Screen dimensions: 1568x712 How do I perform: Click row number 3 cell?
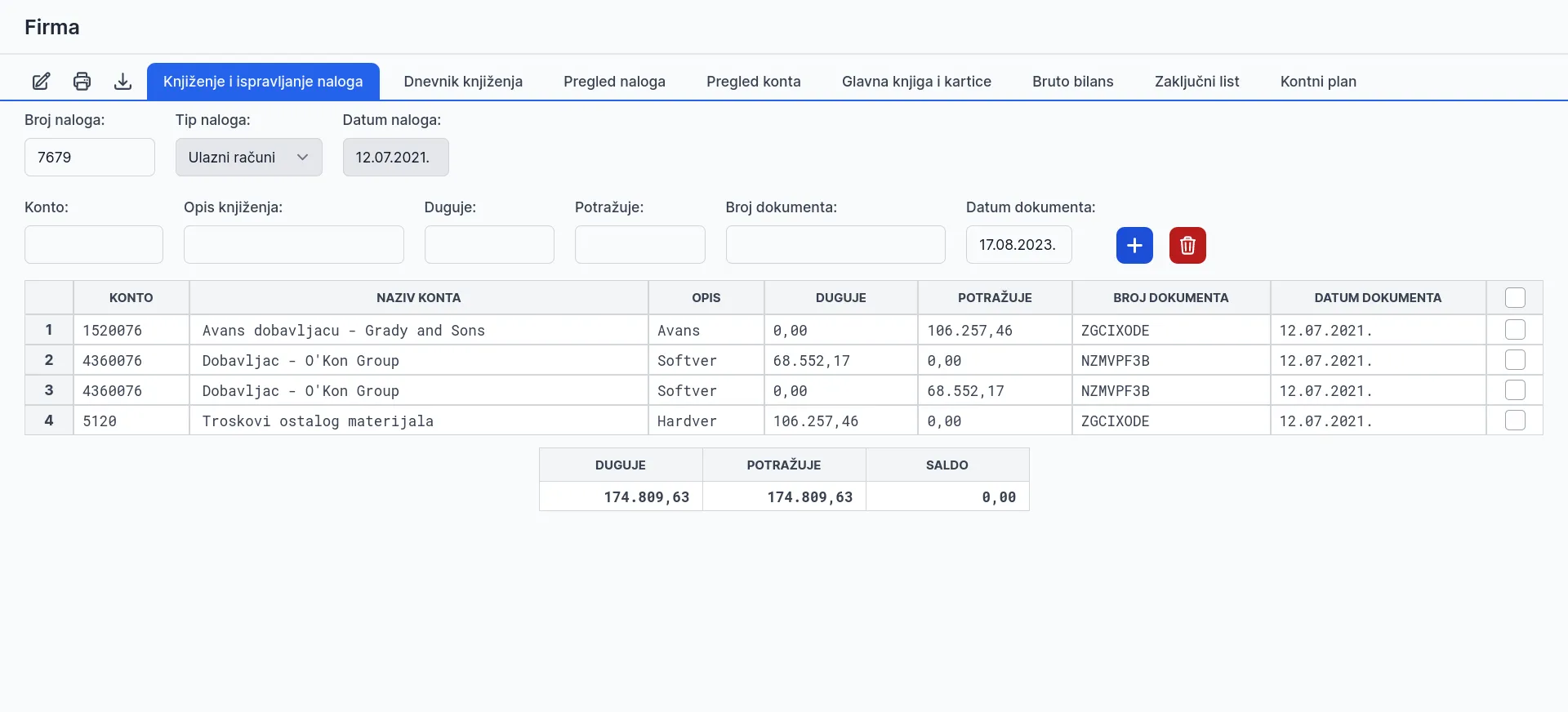tap(49, 390)
